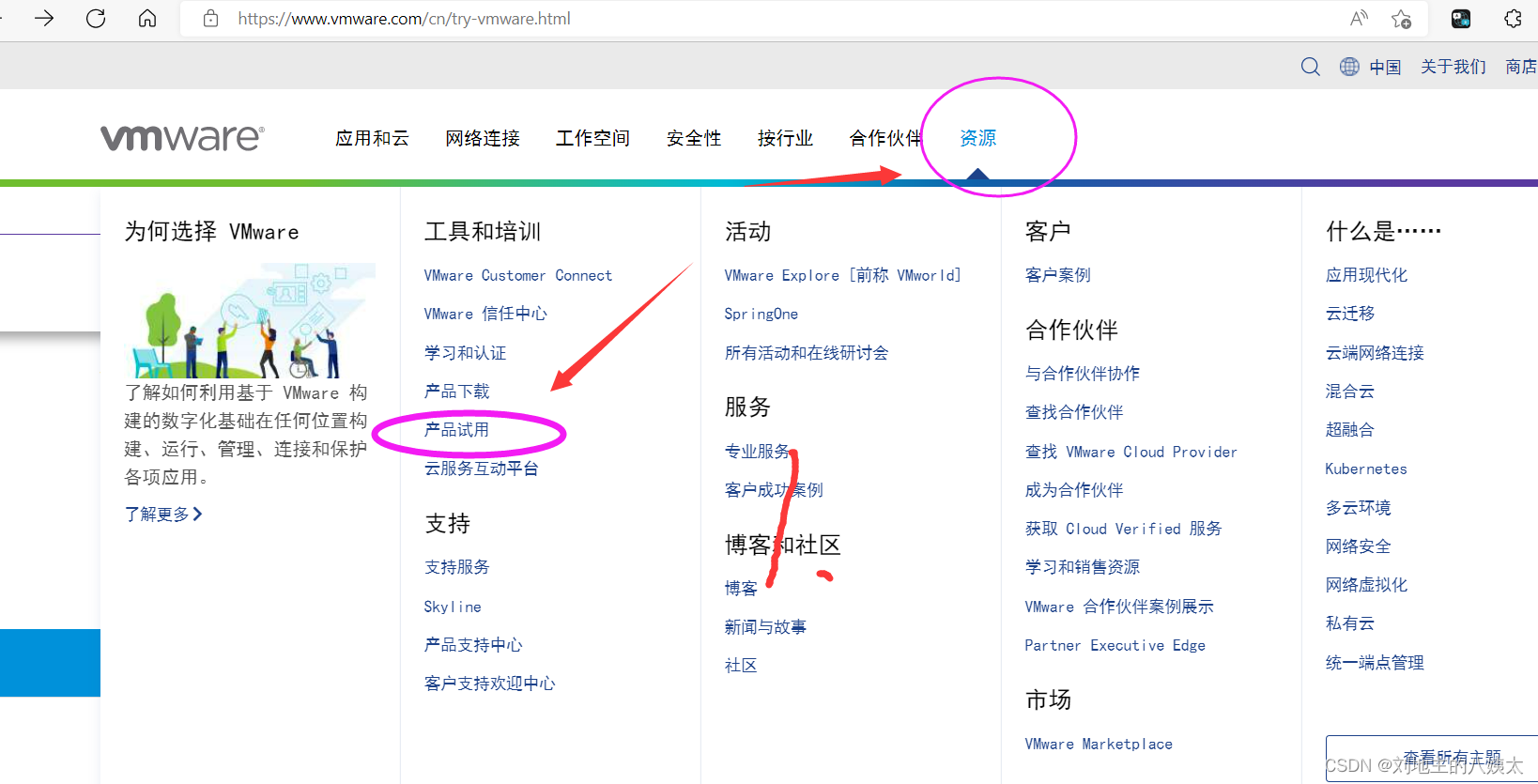Open 网络虚拟化 link
Screen dimensions: 1538x784
click(x=1366, y=585)
